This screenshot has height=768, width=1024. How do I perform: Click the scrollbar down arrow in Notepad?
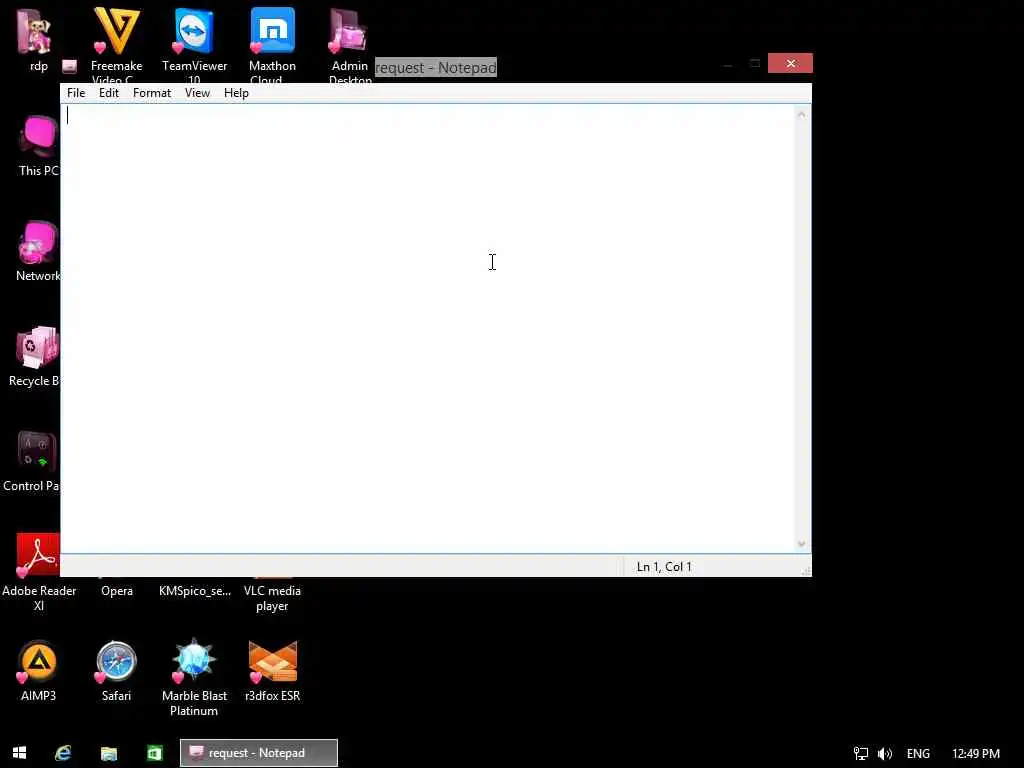pyautogui.click(x=802, y=543)
